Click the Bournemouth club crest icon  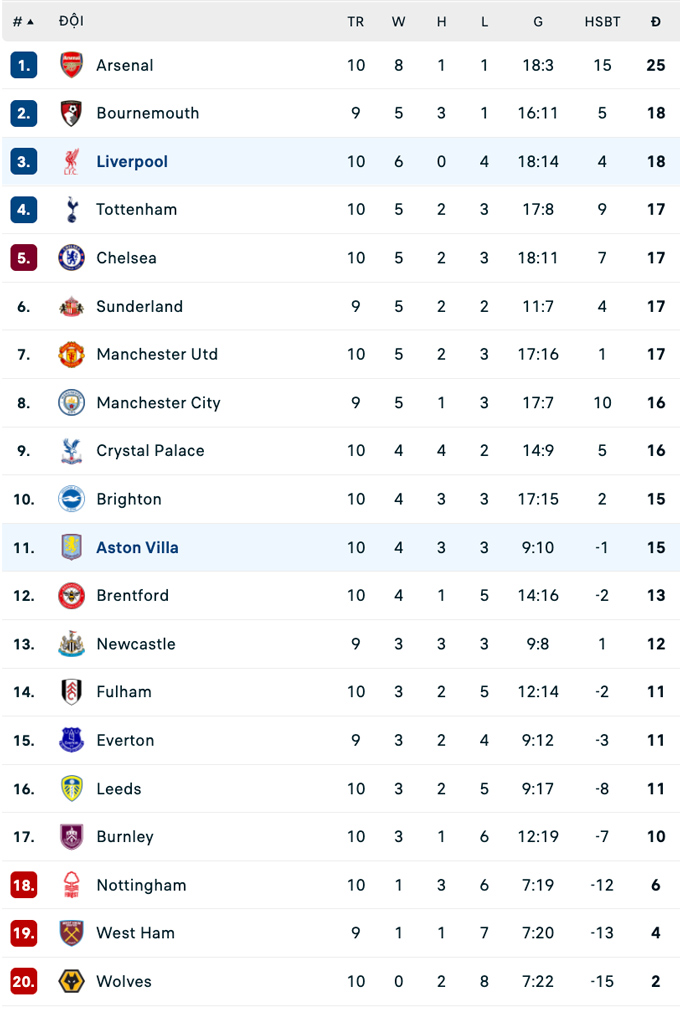71,113
